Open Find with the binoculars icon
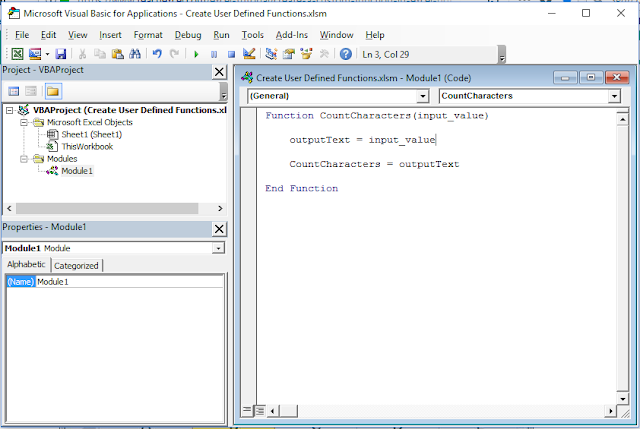This screenshot has height=429, width=640. (135, 54)
